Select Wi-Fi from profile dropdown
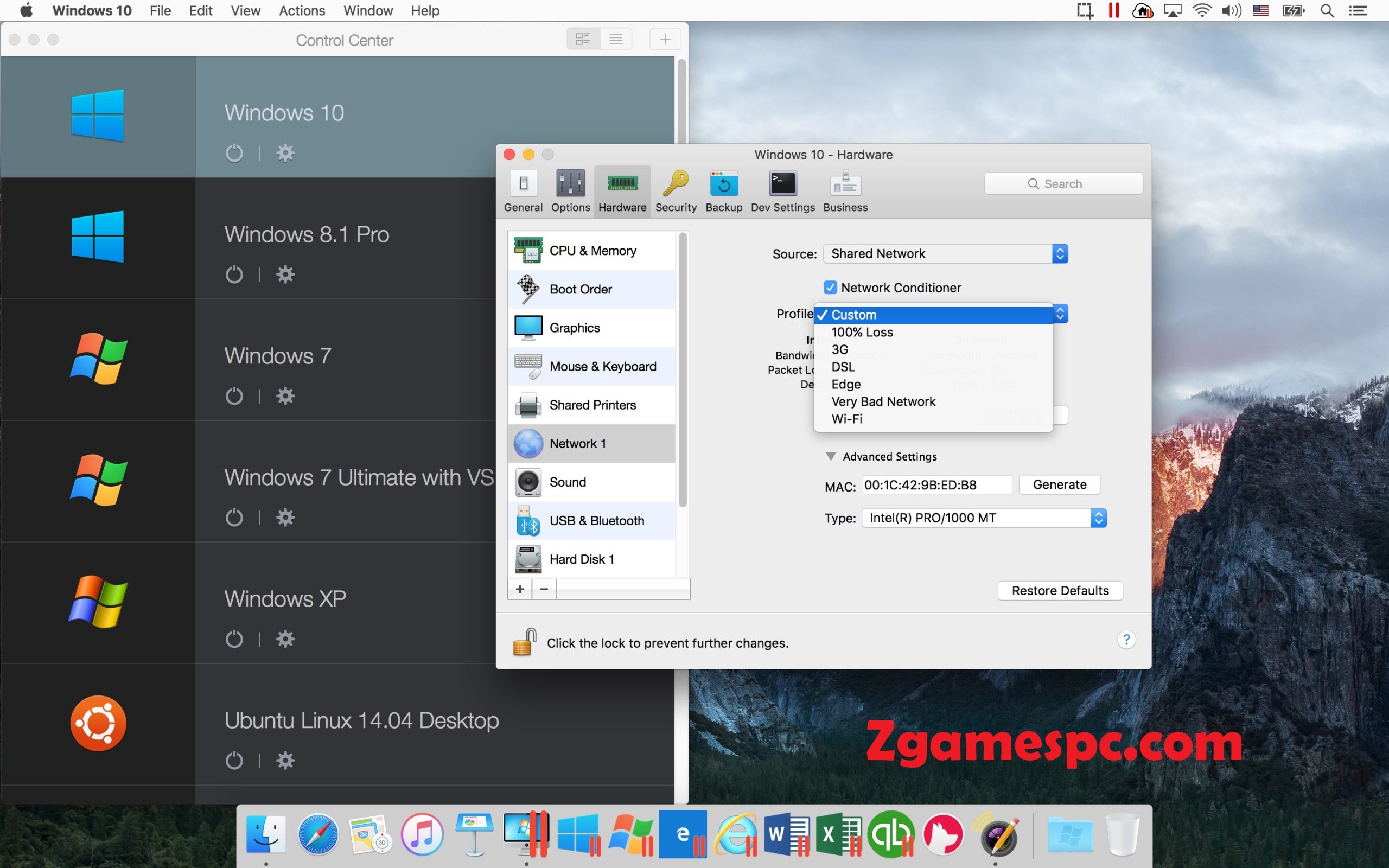The width and height of the screenshot is (1389, 868). point(846,418)
